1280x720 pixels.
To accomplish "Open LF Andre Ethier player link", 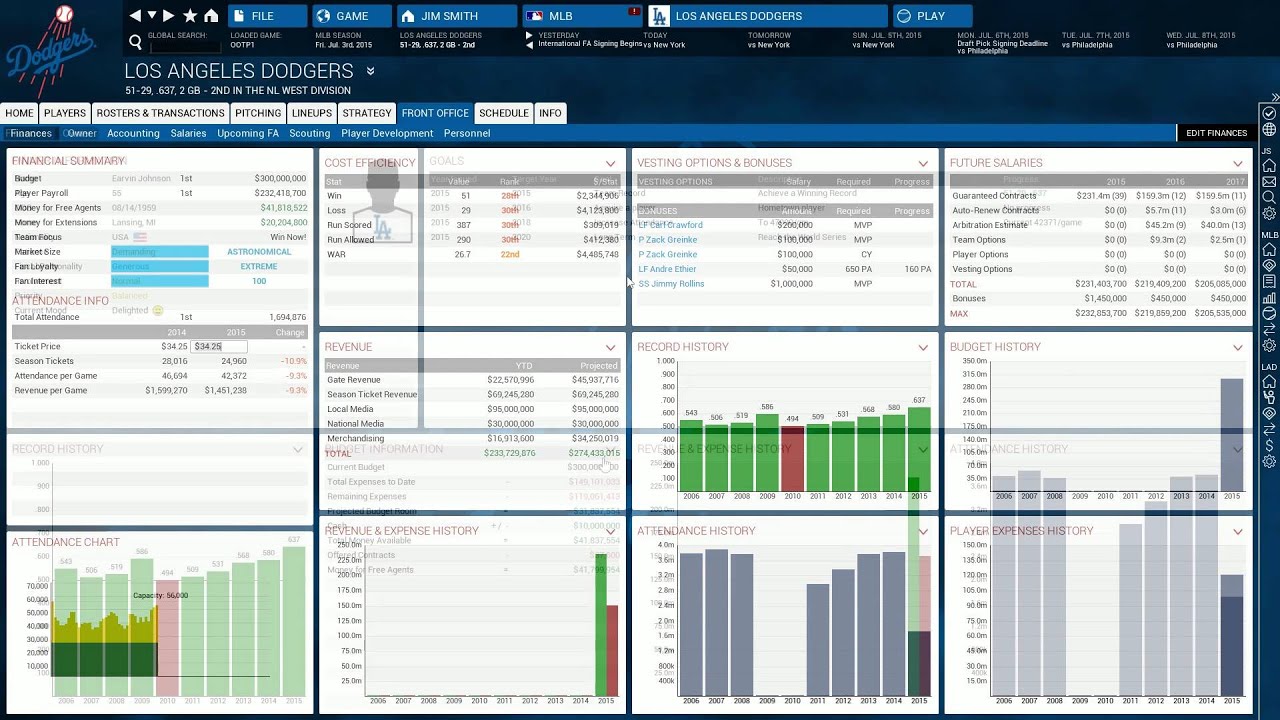I will click(668, 269).
